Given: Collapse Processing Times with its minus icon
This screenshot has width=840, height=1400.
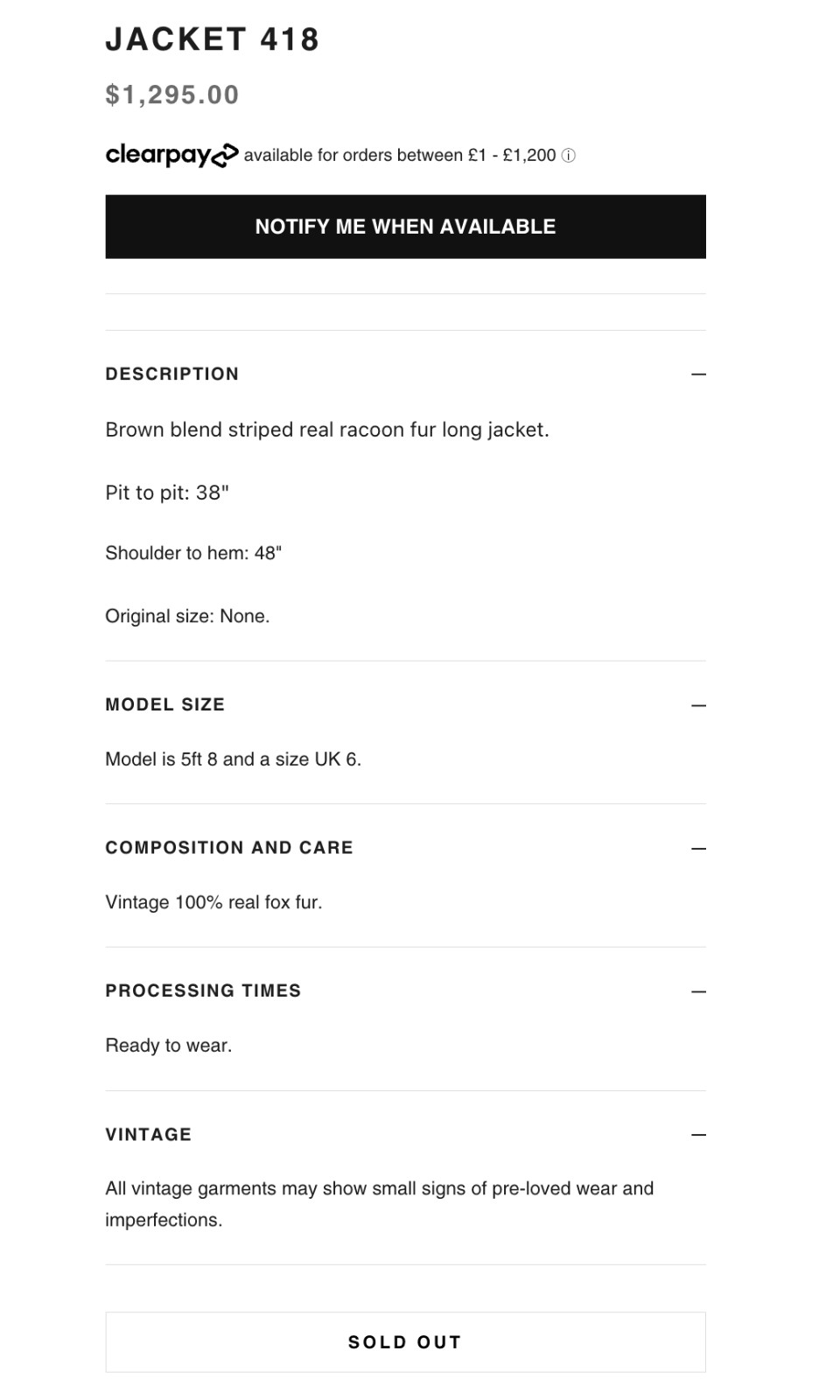Looking at the screenshot, I should 698,991.
